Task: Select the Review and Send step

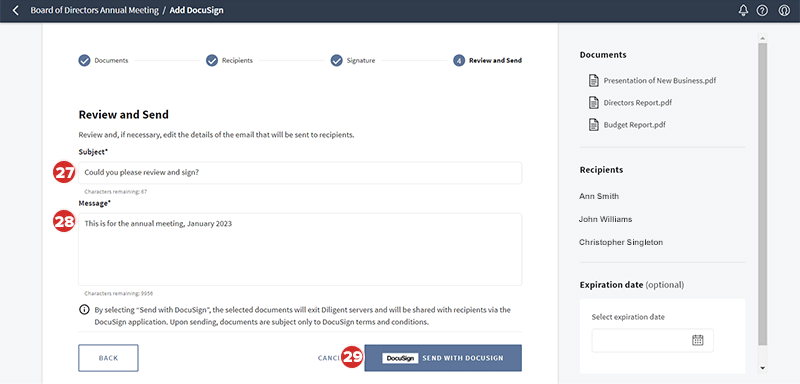Action: coord(487,61)
